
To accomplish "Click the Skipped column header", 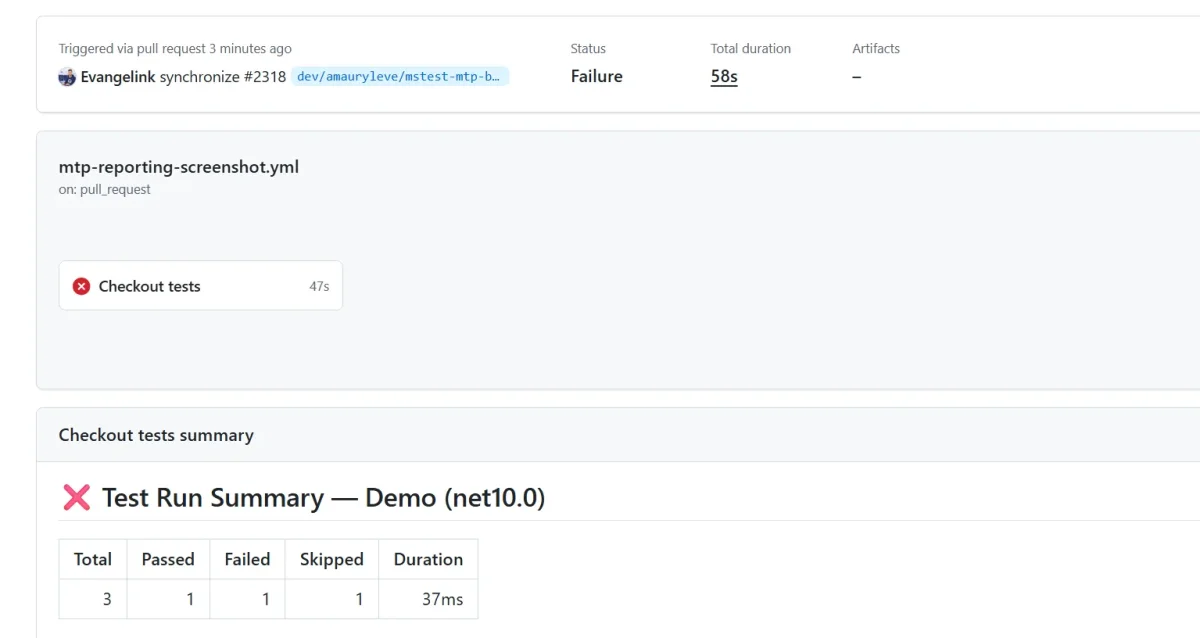I will click(x=332, y=559).
